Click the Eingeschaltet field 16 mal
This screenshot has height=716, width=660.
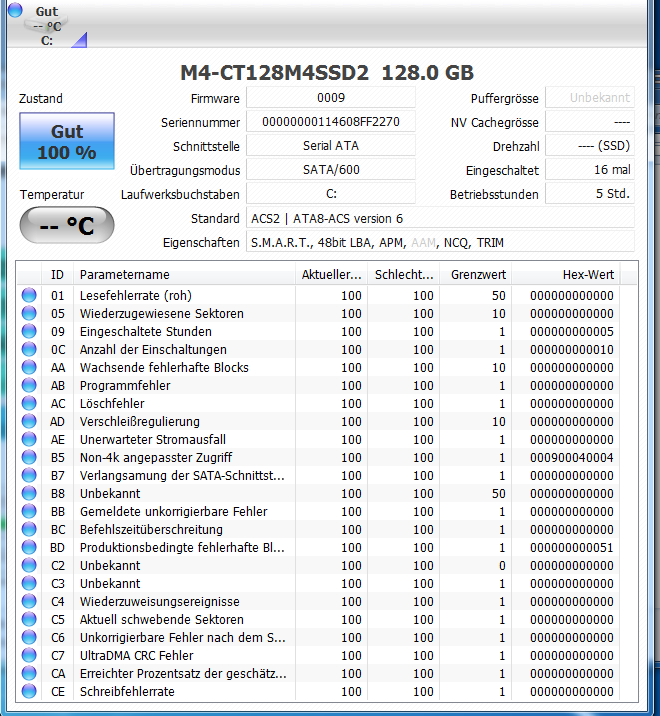(x=590, y=170)
